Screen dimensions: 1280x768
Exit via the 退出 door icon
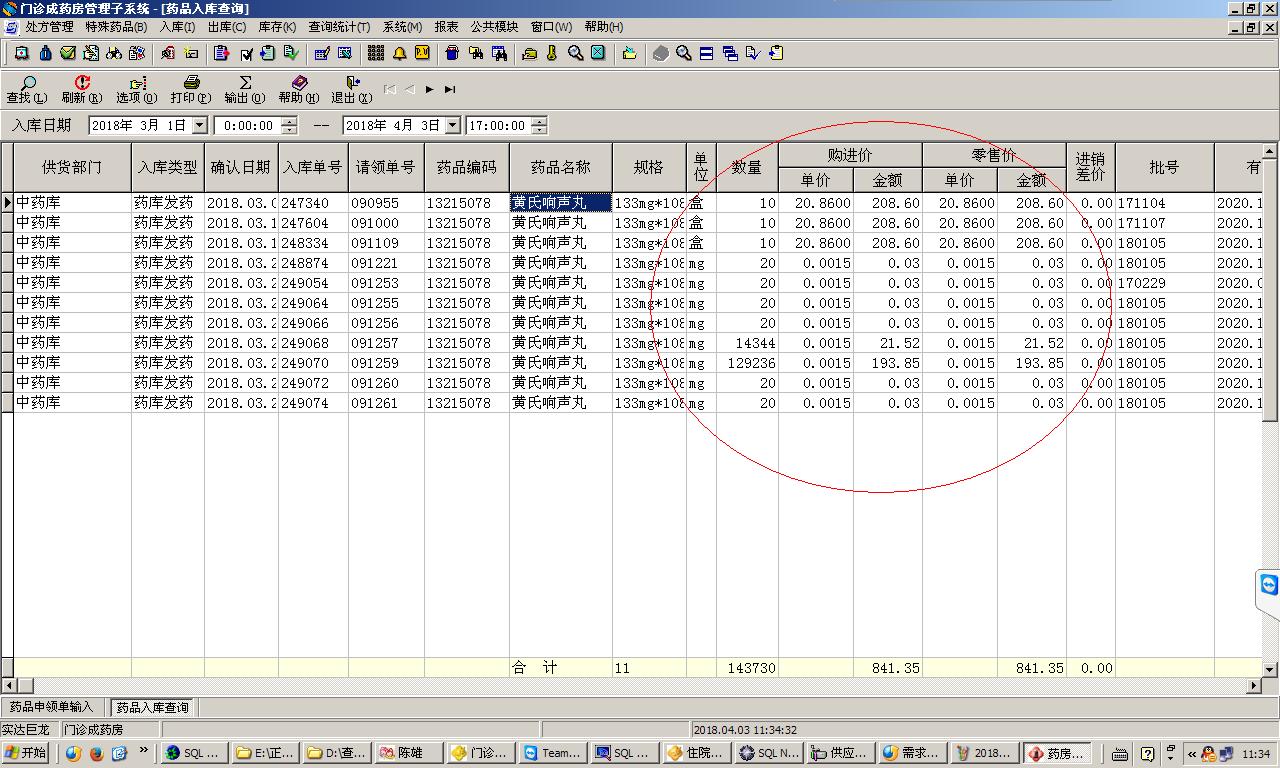(x=351, y=84)
